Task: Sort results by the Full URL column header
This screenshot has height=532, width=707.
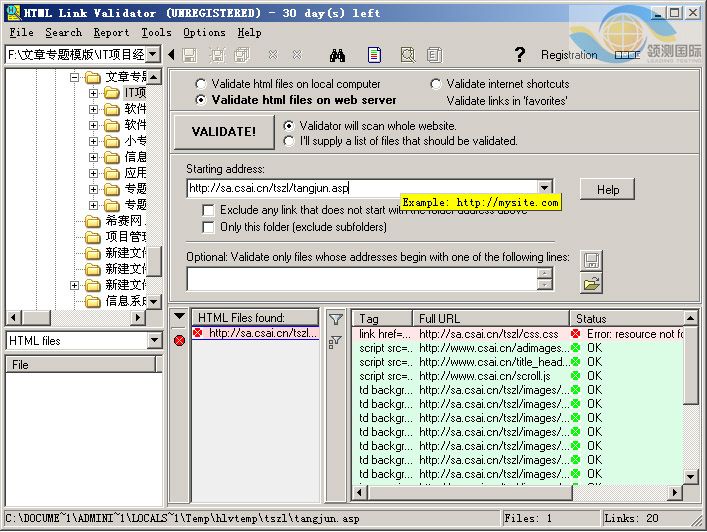Action: 491,319
